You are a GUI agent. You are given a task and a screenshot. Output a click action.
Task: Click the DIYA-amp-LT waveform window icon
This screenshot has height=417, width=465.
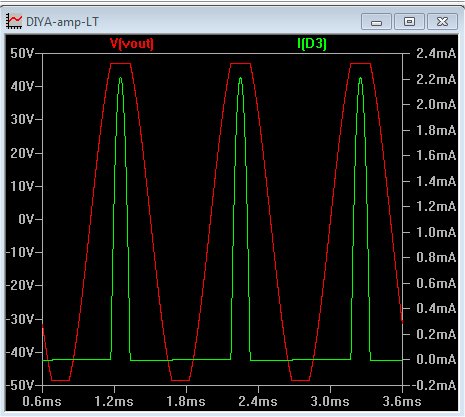[14, 22]
